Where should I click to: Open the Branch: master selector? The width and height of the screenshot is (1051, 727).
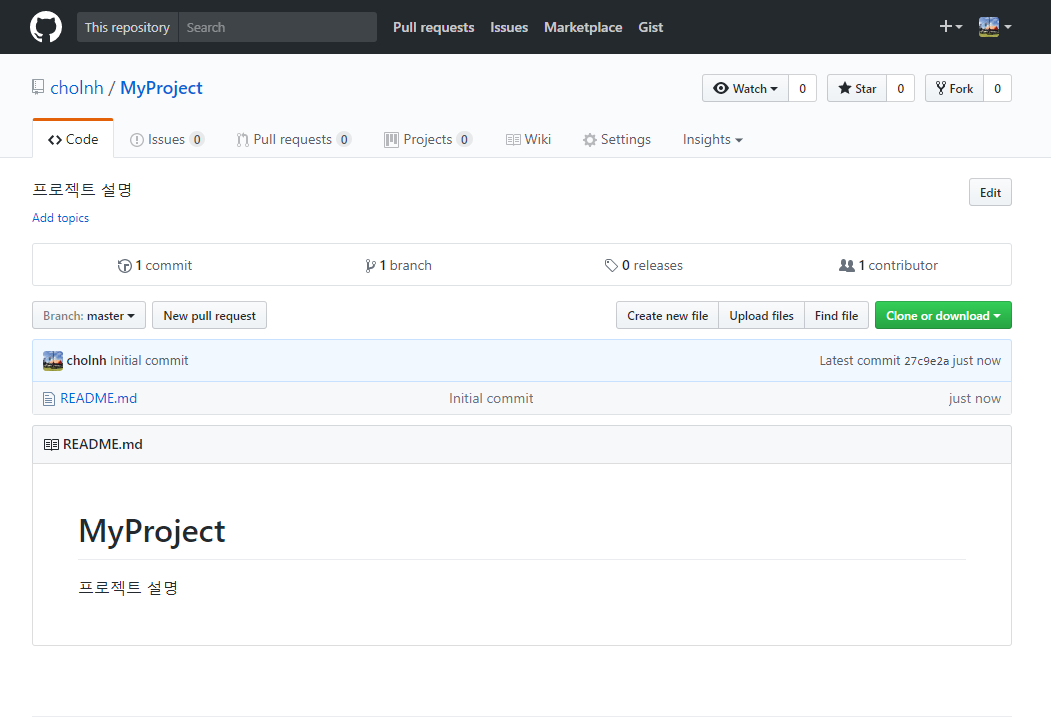coord(89,316)
